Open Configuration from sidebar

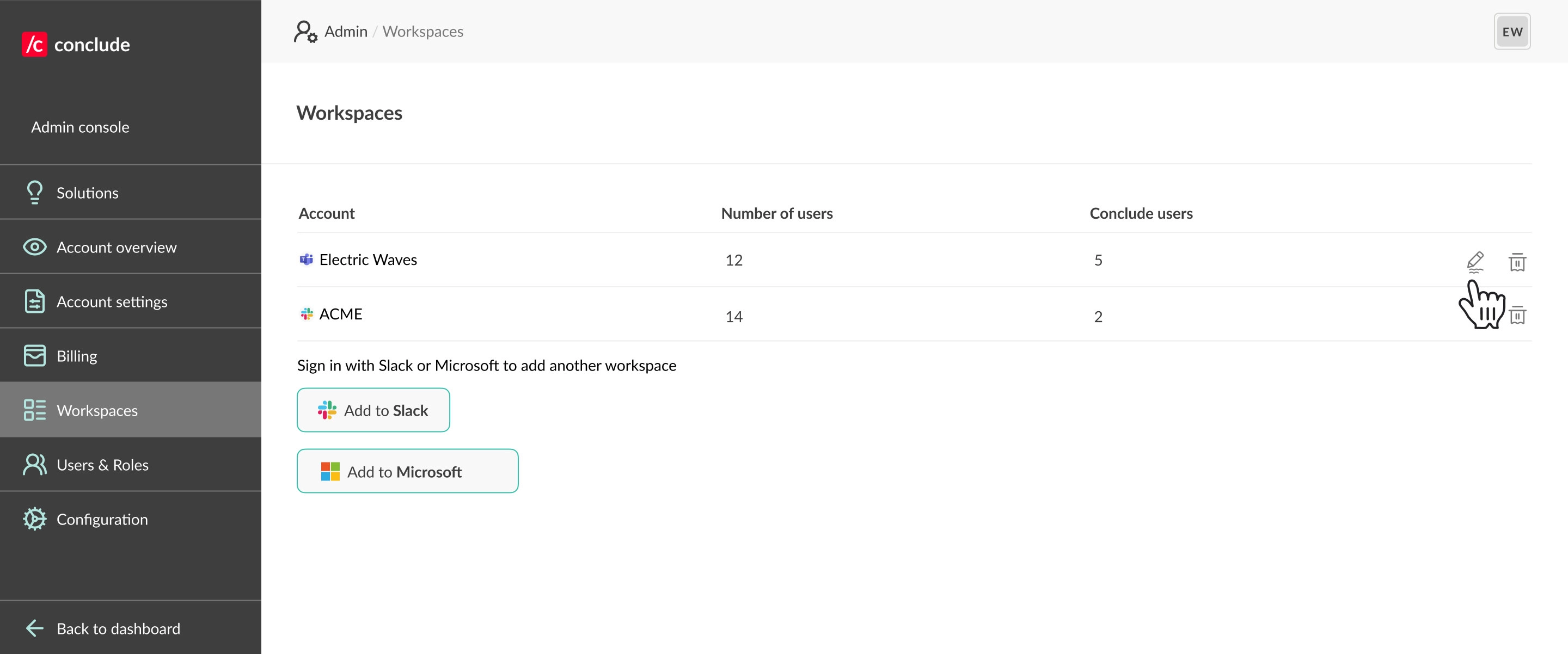[x=102, y=520]
